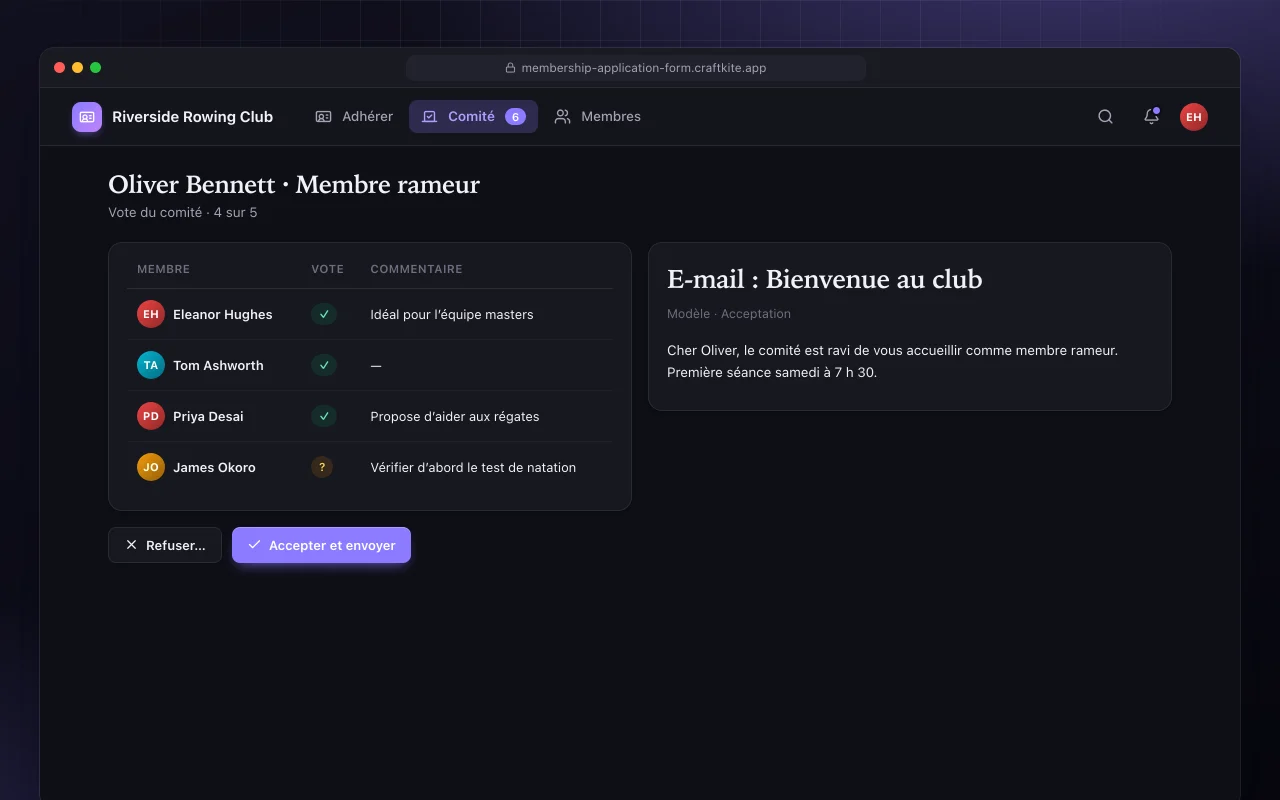Click comment "Idéal pour l'équipe masters"
The width and height of the screenshot is (1280, 800).
pos(452,314)
